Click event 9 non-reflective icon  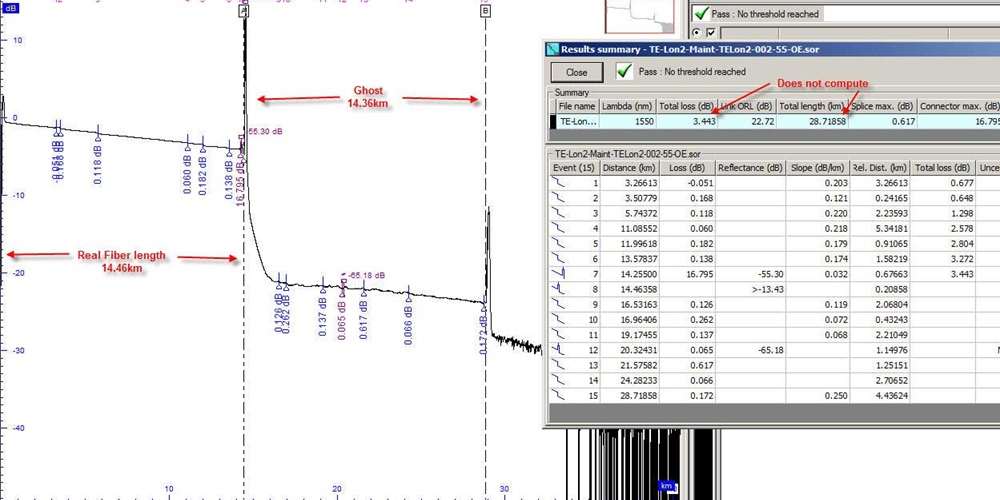tap(558, 304)
